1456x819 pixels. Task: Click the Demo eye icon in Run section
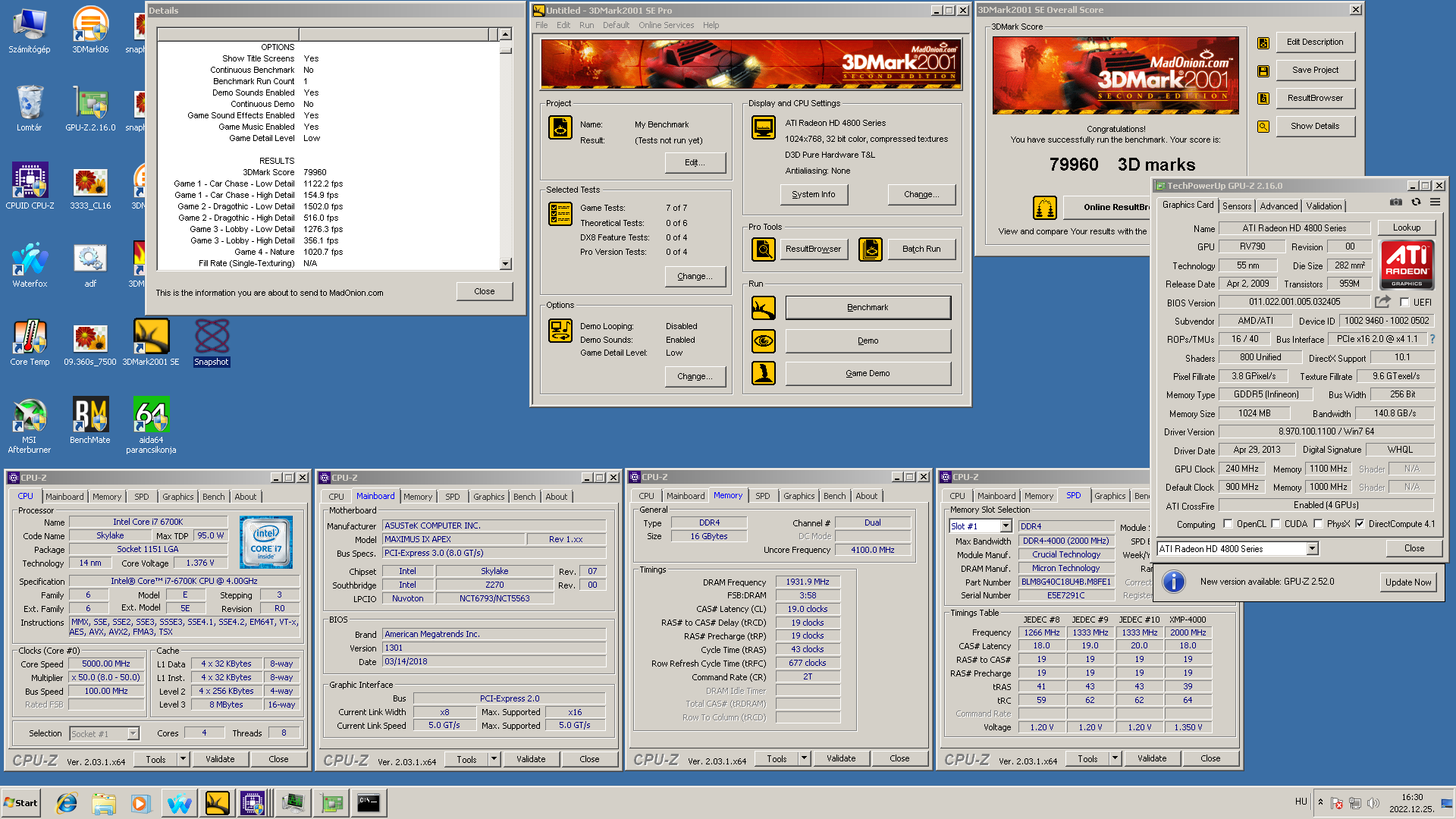click(x=764, y=340)
